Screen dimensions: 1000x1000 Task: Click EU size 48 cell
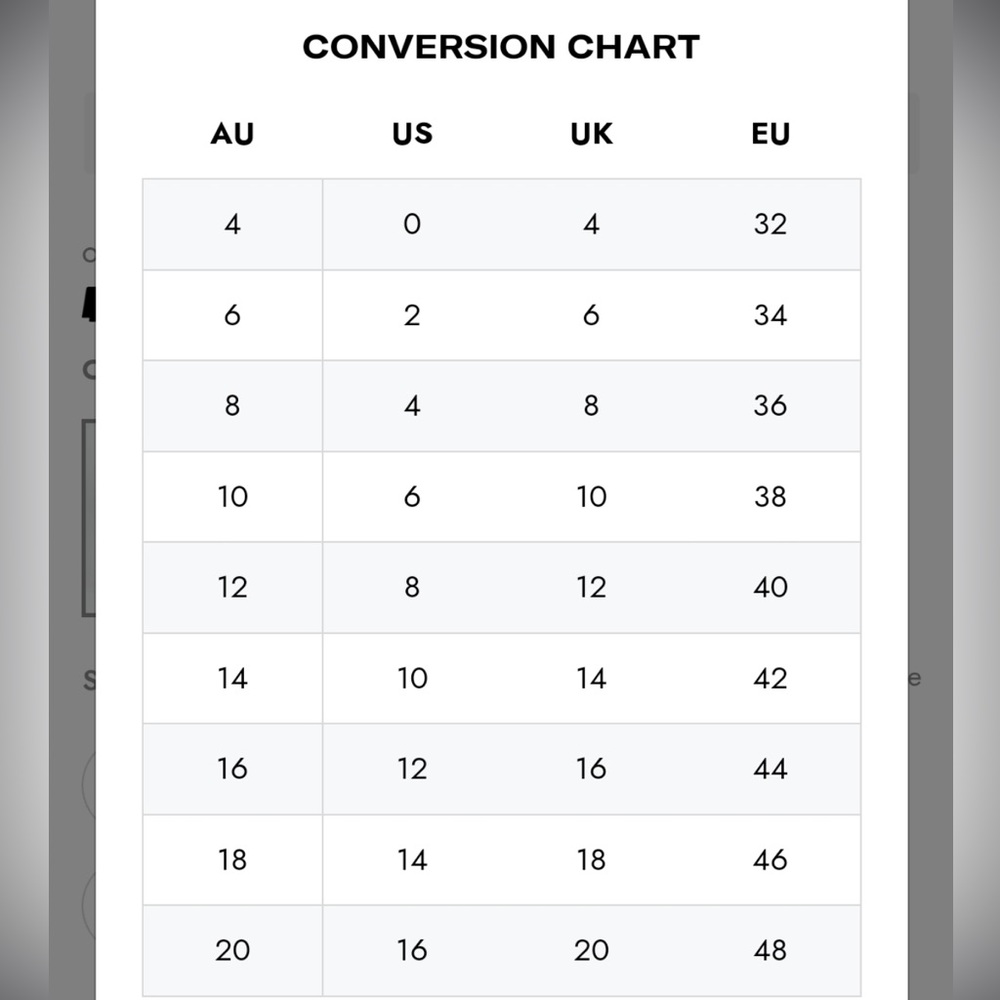pos(770,951)
